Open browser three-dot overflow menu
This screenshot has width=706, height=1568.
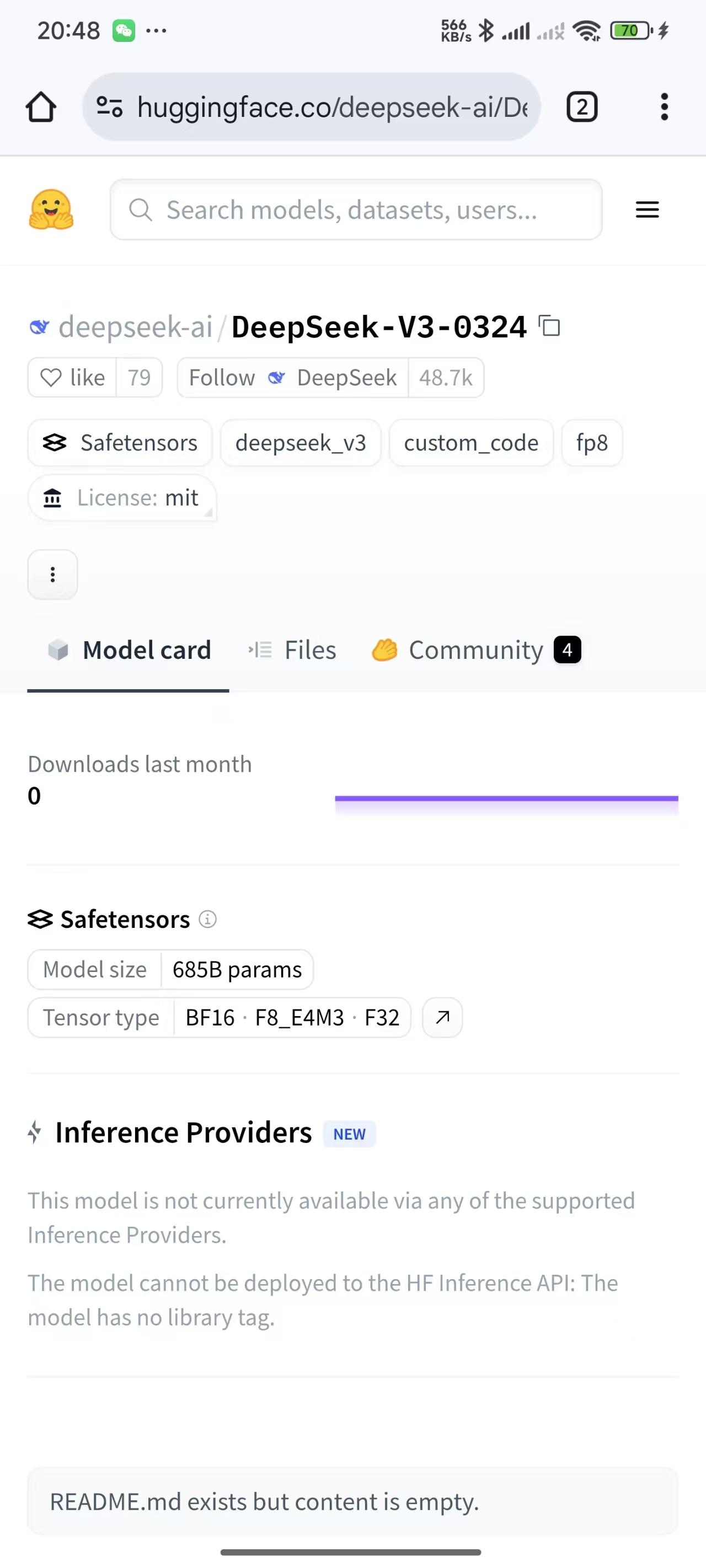(664, 107)
